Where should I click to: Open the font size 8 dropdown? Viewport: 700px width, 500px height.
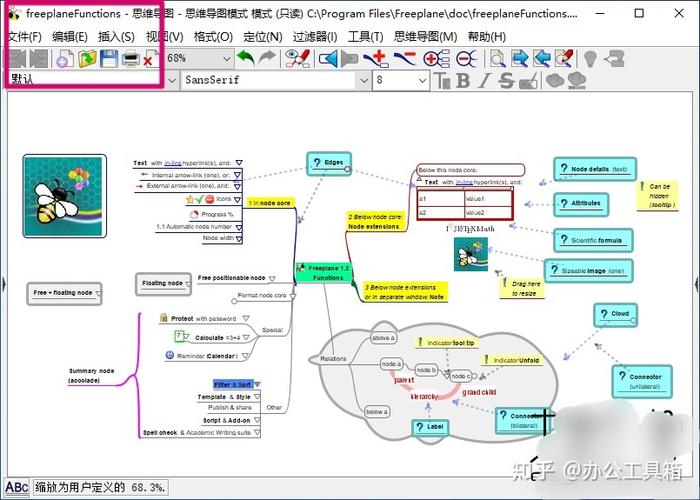coord(423,81)
